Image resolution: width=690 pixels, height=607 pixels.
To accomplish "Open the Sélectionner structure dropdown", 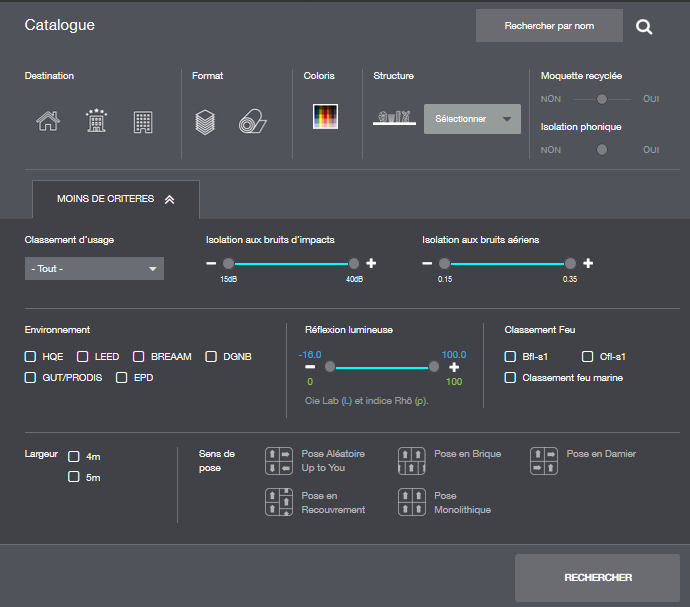I will point(472,119).
